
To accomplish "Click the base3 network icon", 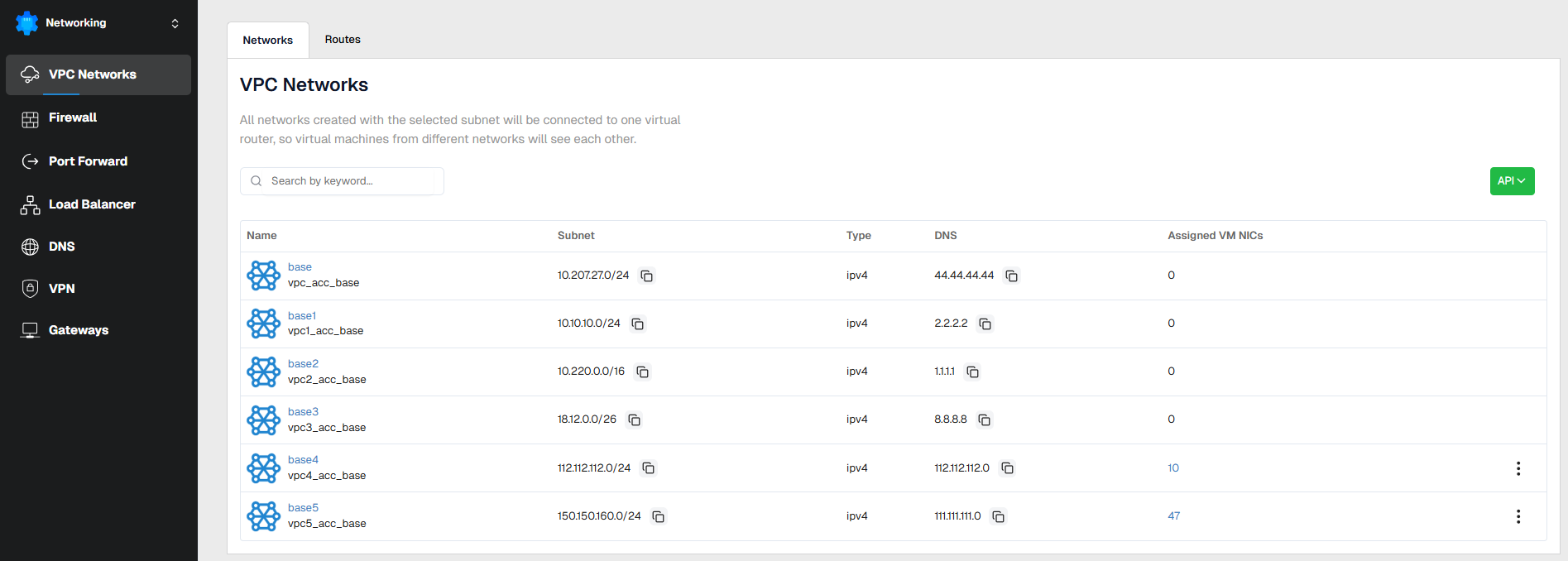I will 264,420.
